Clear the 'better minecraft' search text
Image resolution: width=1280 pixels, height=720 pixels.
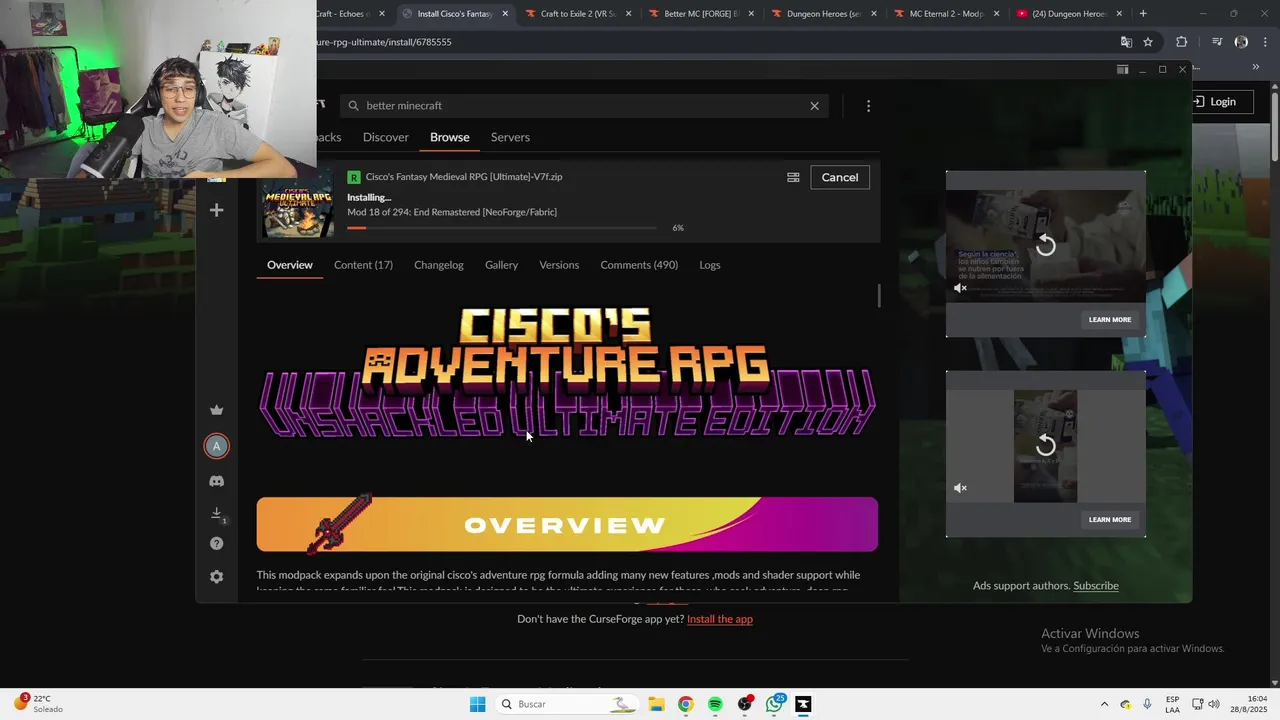[814, 106]
